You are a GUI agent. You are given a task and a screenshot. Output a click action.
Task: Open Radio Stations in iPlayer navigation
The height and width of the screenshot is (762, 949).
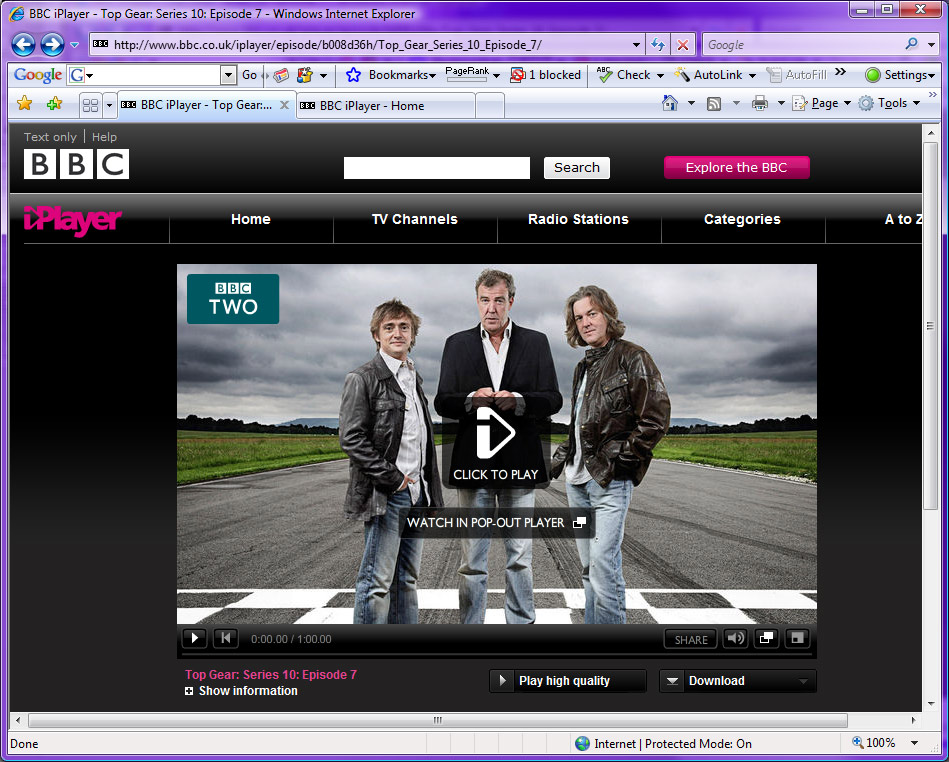click(x=578, y=219)
